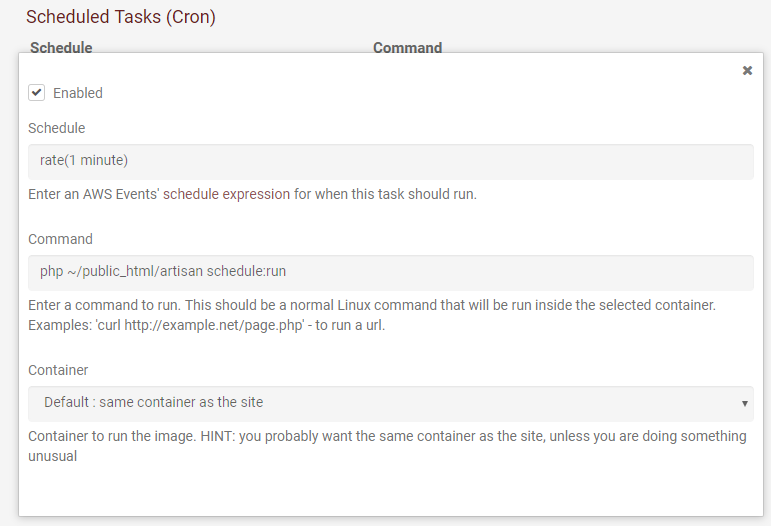This screenshot has width=771, height=526.
Task: Click the Command field label
Action: point(60,239)
